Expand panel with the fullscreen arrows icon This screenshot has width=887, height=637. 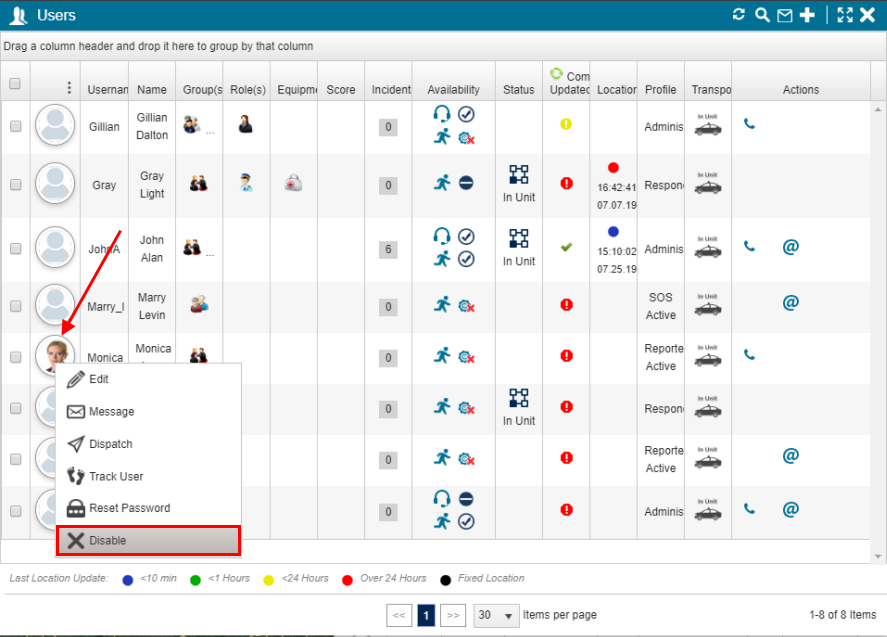844,15
